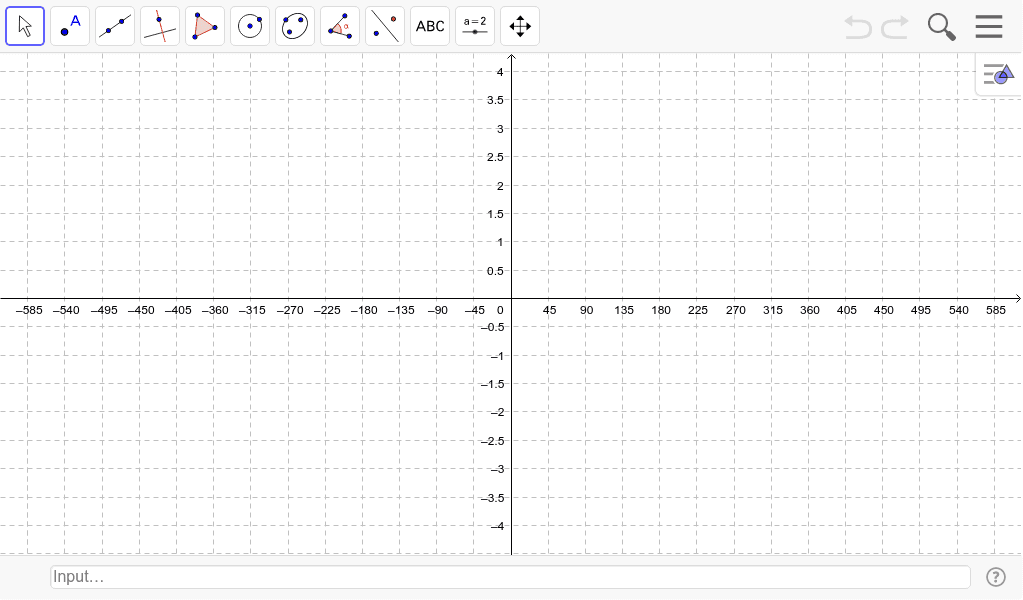The image size is (1023, 600).
Task: Click the x-axis label –360
Action: click(x=215, y=310)
